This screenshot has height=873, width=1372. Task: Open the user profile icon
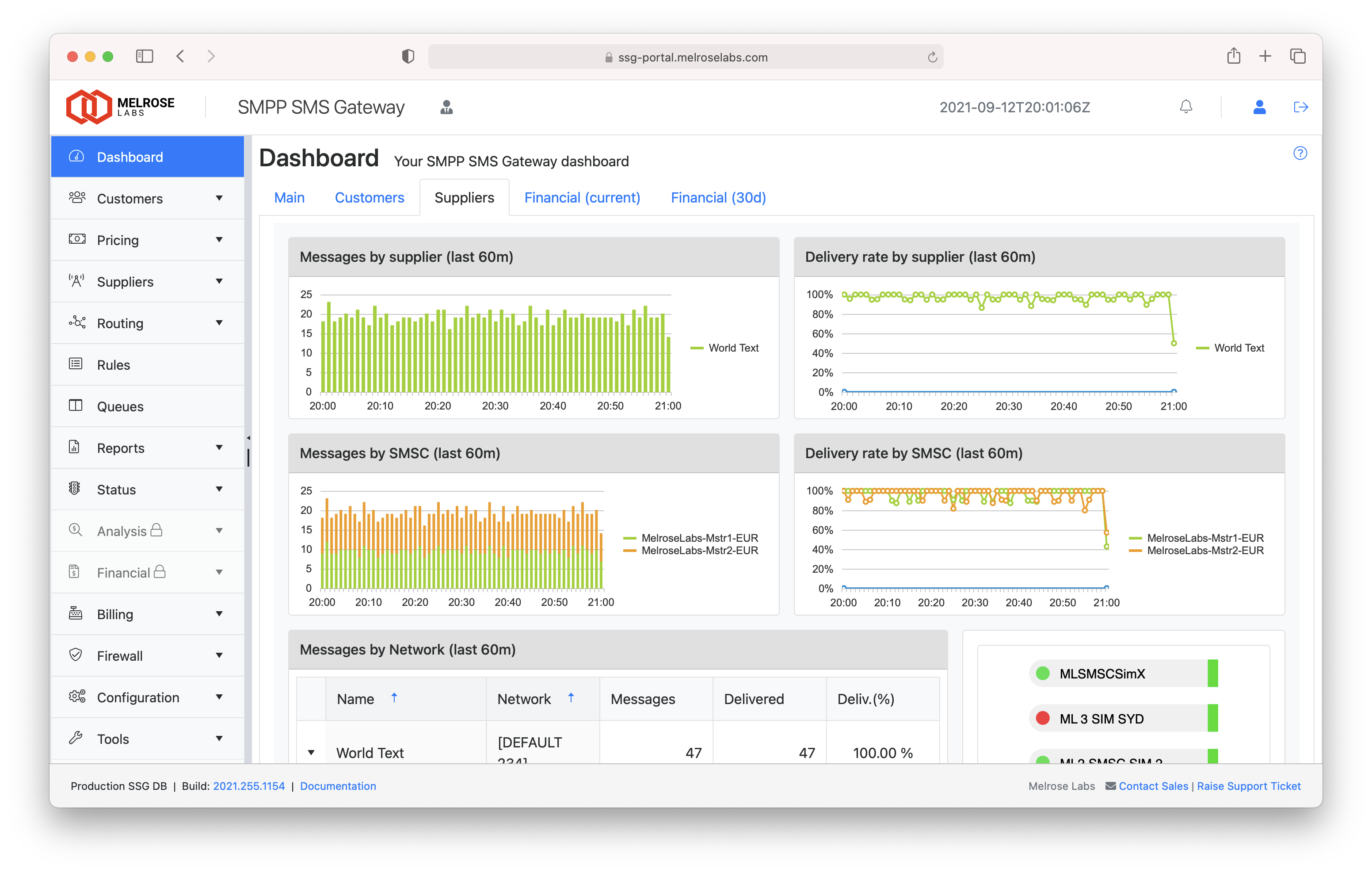click(1259, 107)
